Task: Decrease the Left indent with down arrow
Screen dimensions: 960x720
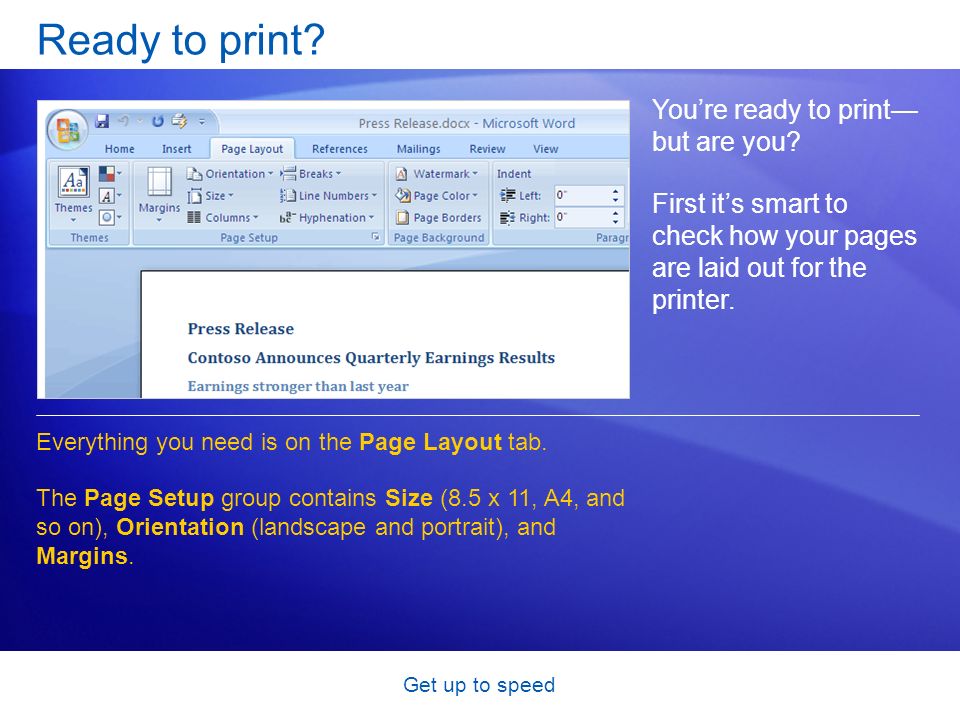Action: 615,201
